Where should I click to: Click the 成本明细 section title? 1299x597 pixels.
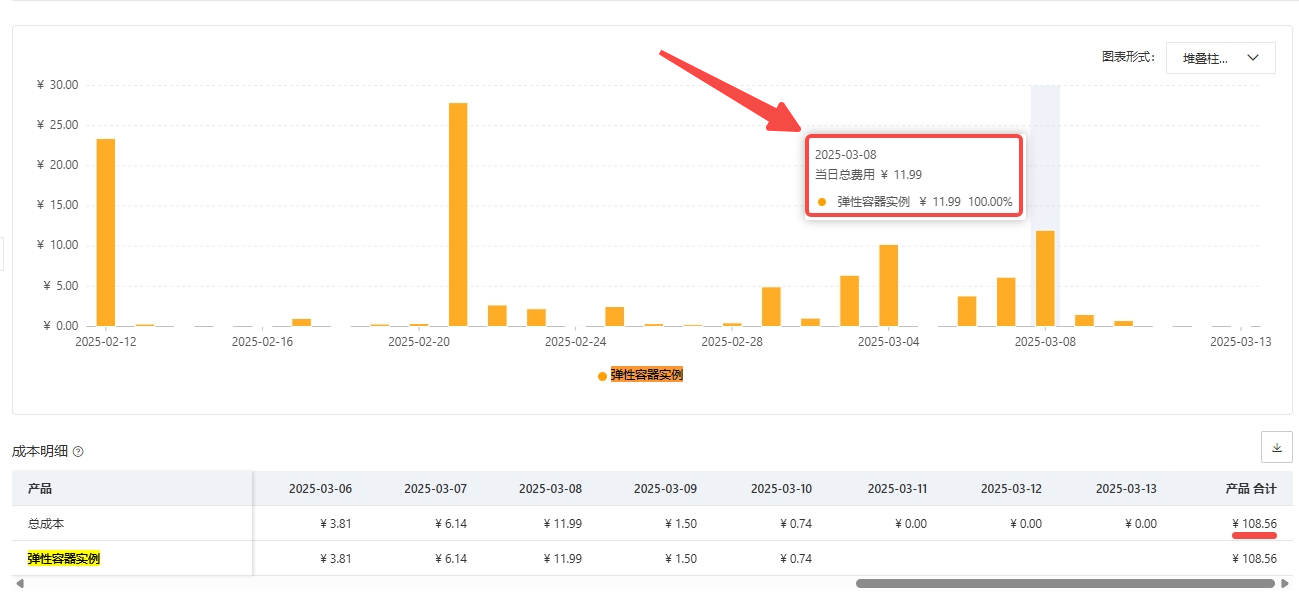pos(40,451)
